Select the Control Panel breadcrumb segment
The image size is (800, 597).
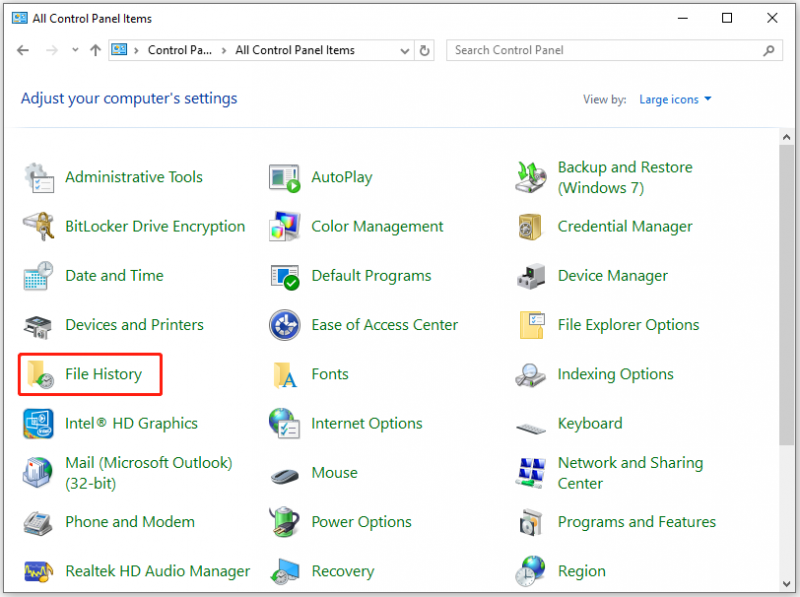point(180,50)
